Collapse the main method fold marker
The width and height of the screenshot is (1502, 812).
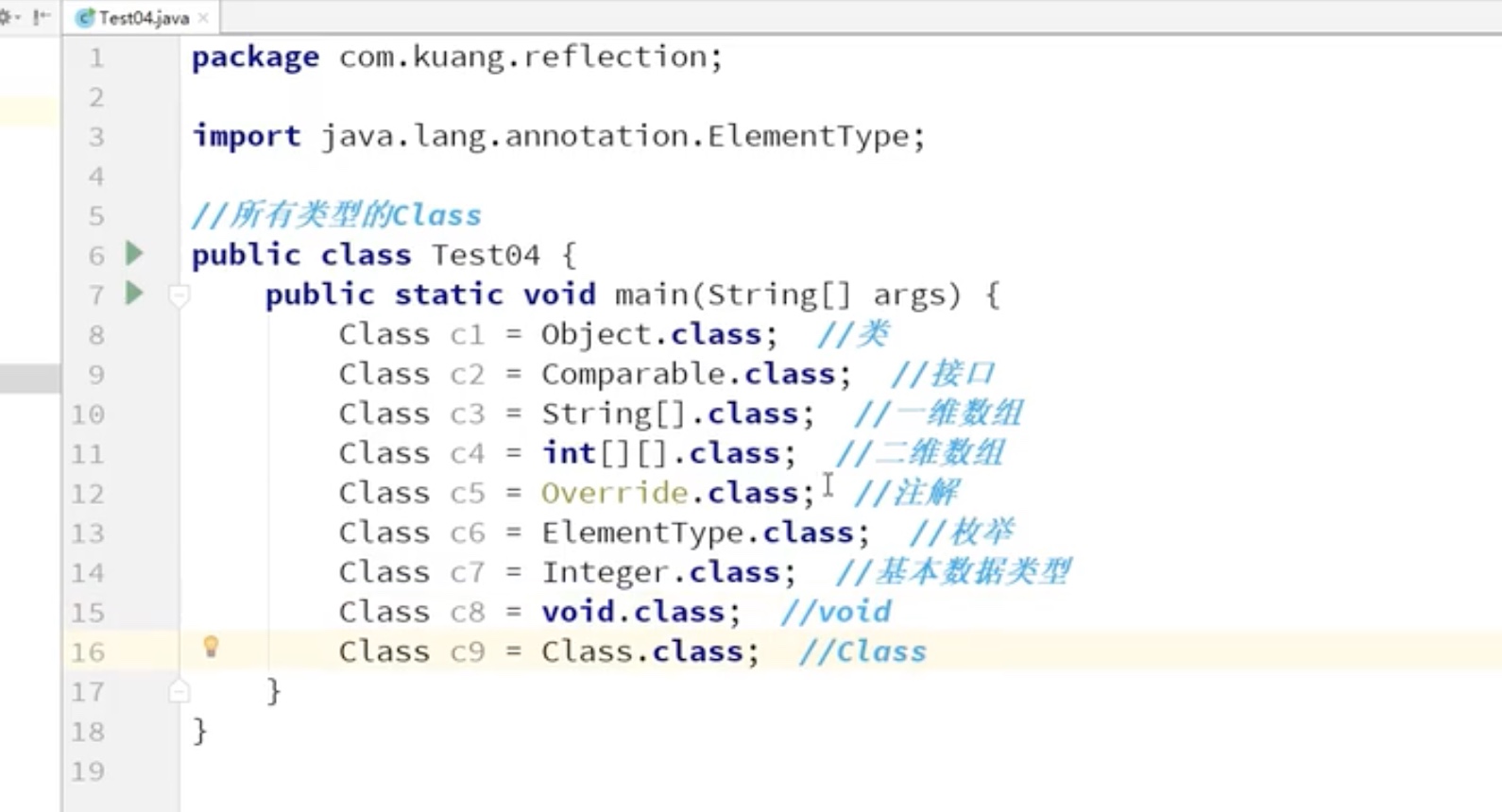[179, 296]
